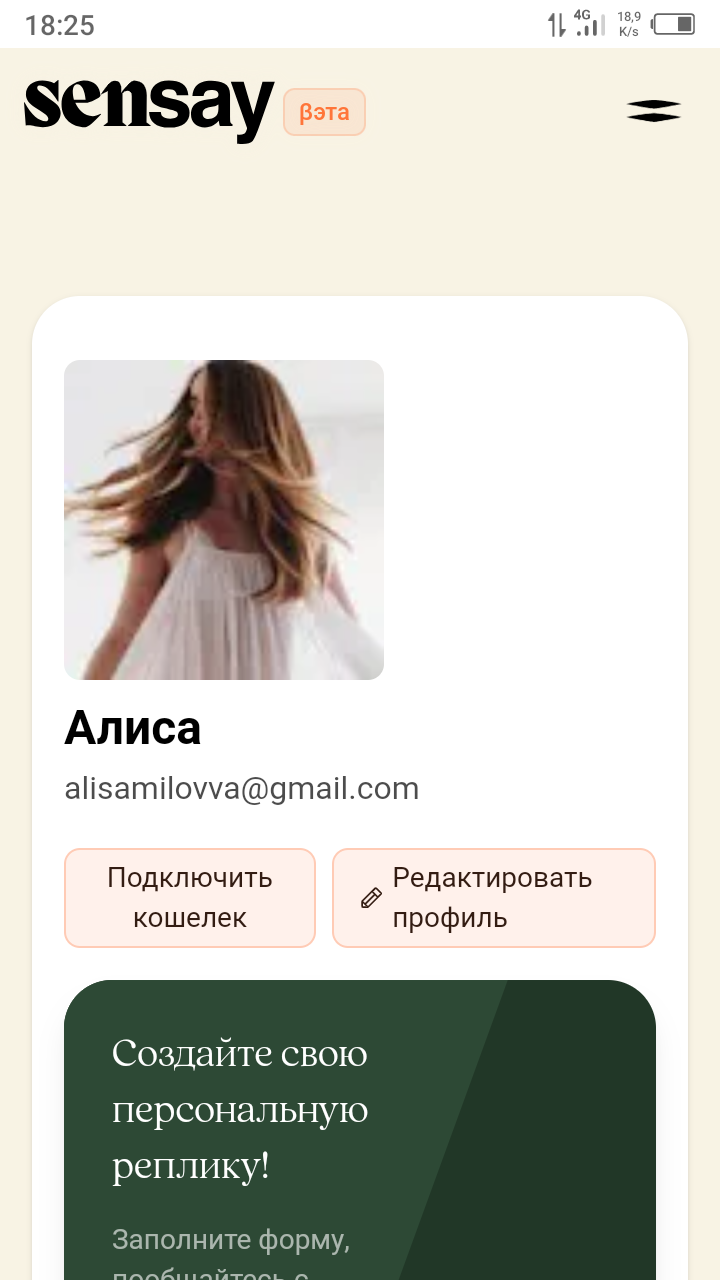The image size is (720, 1280).
Task: Click the pencil icon on edit button
Action: (371, 898)
